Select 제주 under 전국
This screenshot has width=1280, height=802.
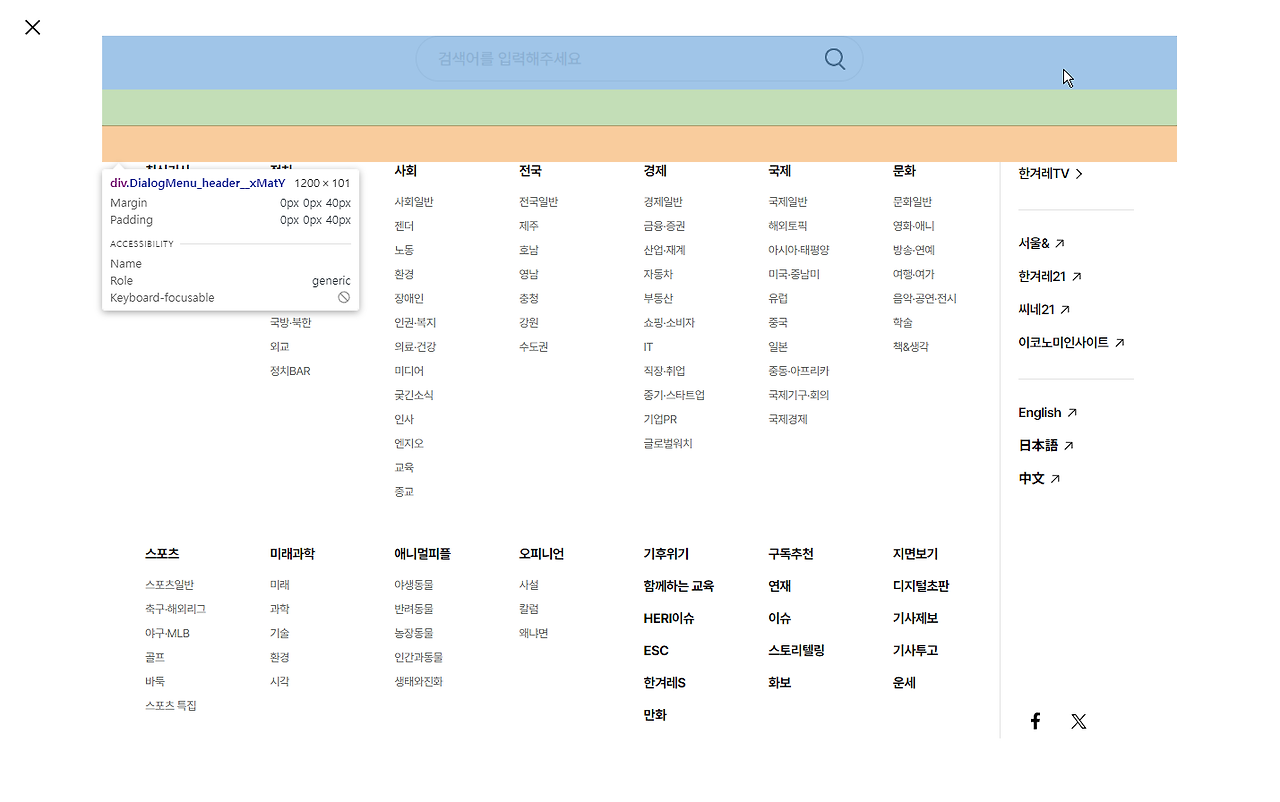(529, 226)
